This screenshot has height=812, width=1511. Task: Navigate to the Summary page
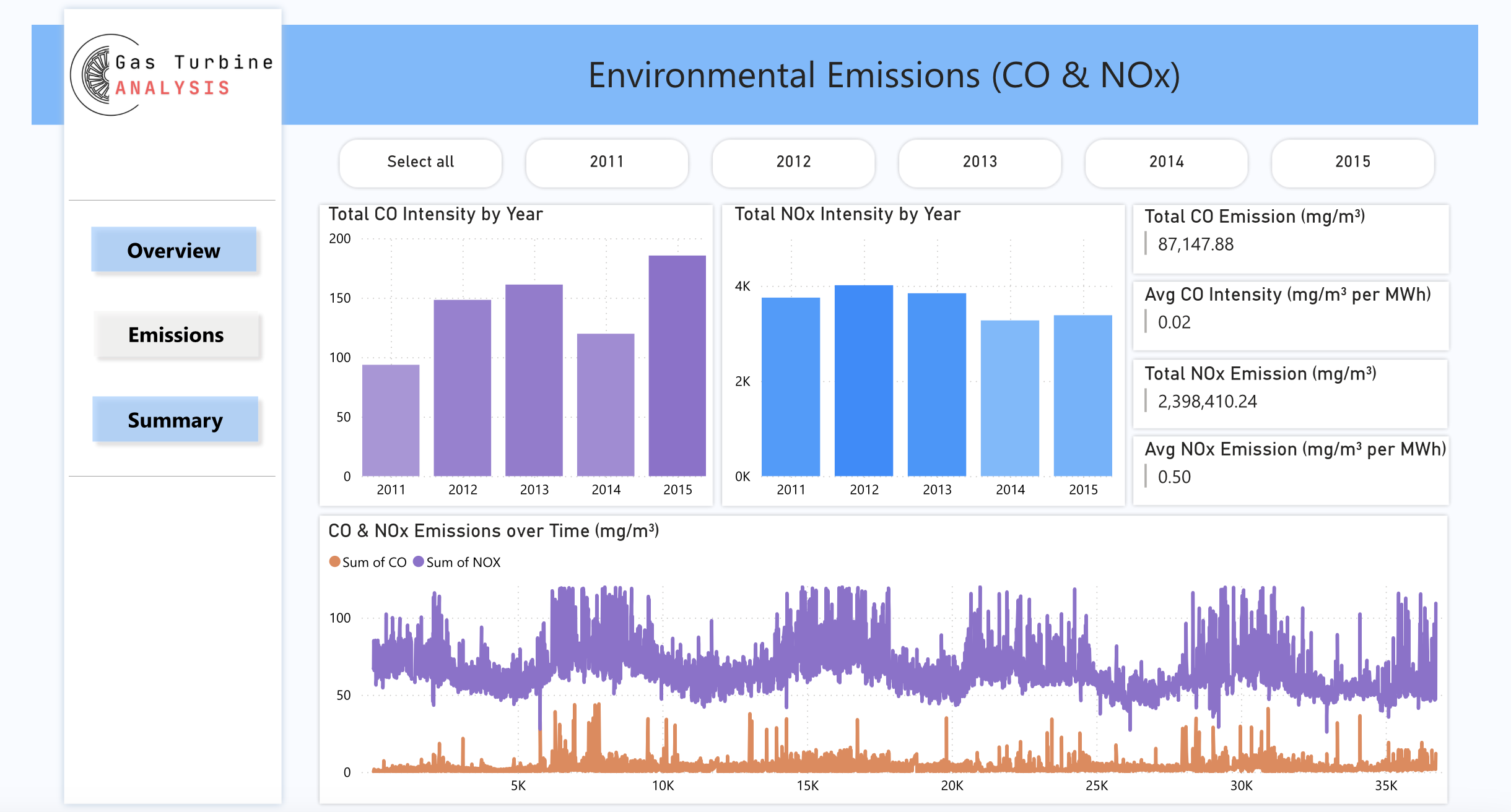175,420
